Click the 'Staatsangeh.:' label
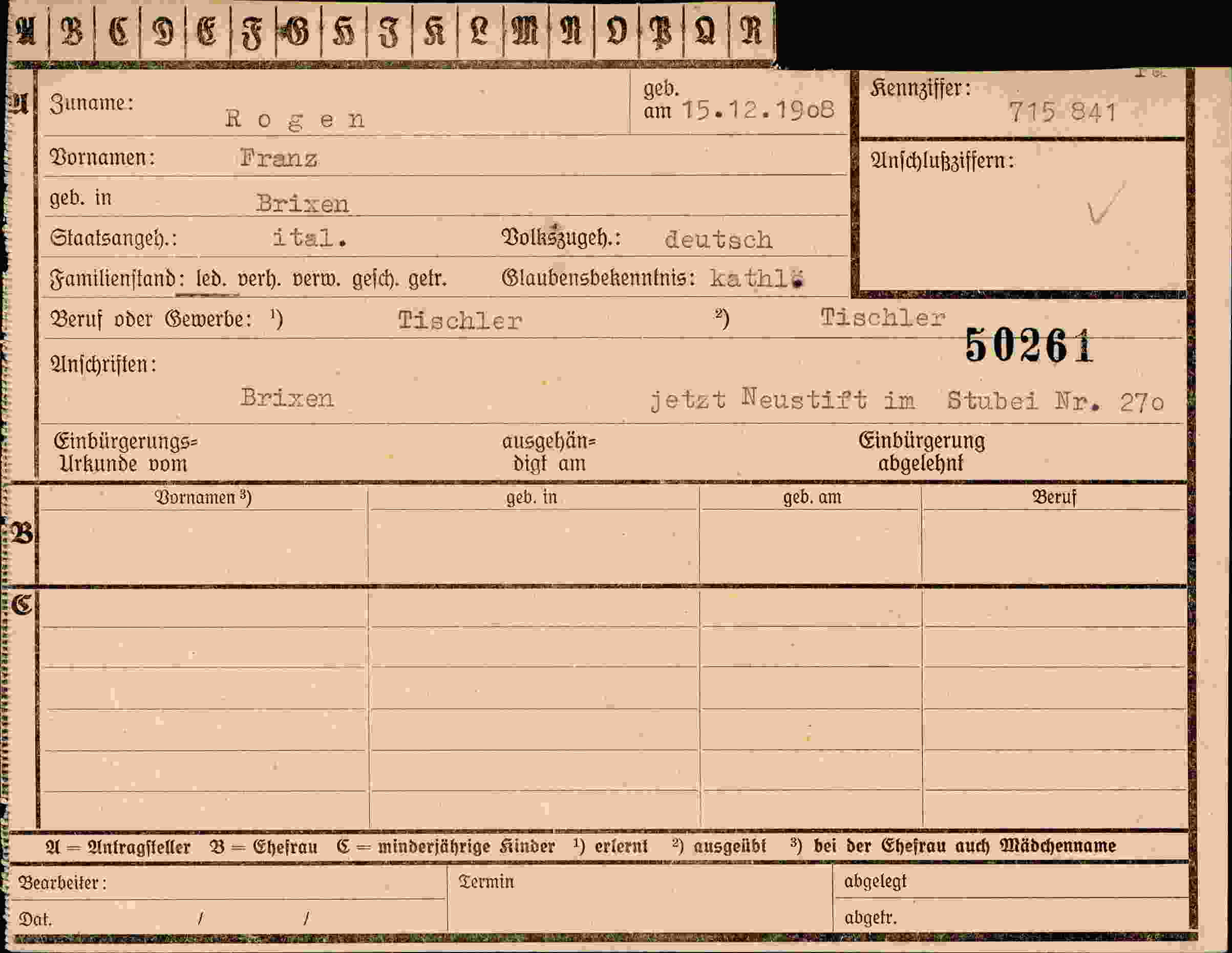This screenshot has width=1232, height=953. tap(113, 238)
